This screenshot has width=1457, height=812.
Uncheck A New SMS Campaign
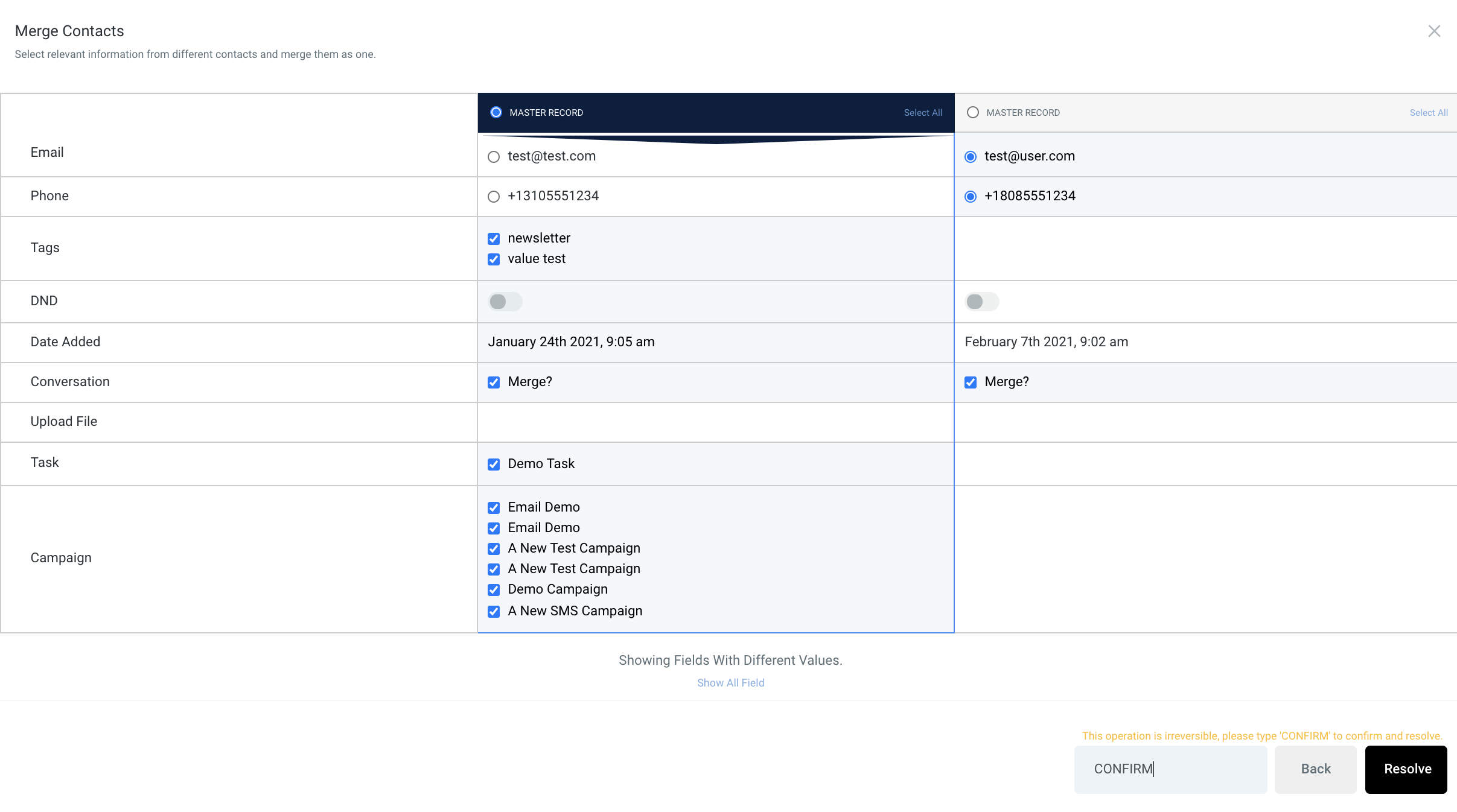pos(494,611)
